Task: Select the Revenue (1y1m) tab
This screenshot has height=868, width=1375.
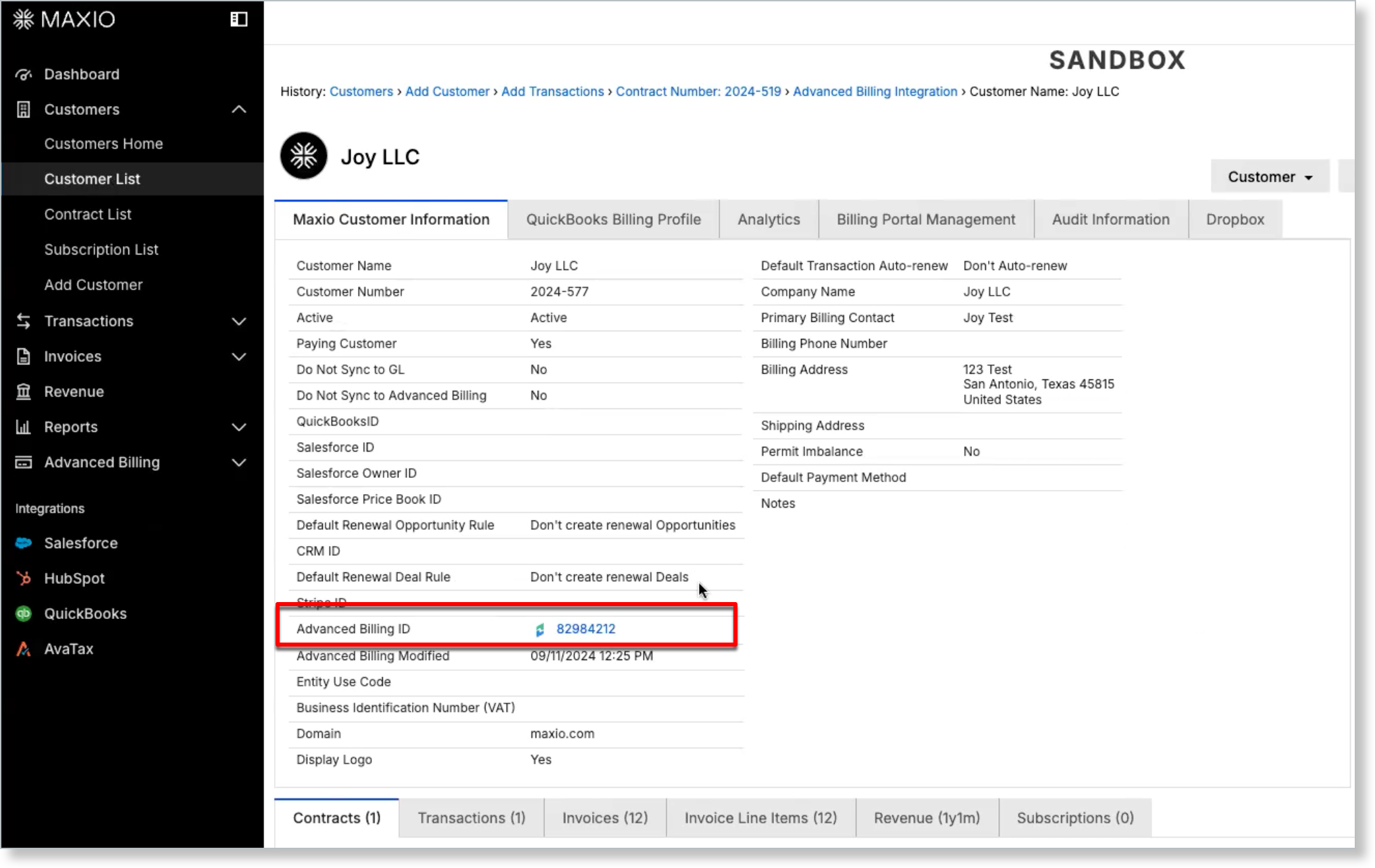Action: pos(927,818)
